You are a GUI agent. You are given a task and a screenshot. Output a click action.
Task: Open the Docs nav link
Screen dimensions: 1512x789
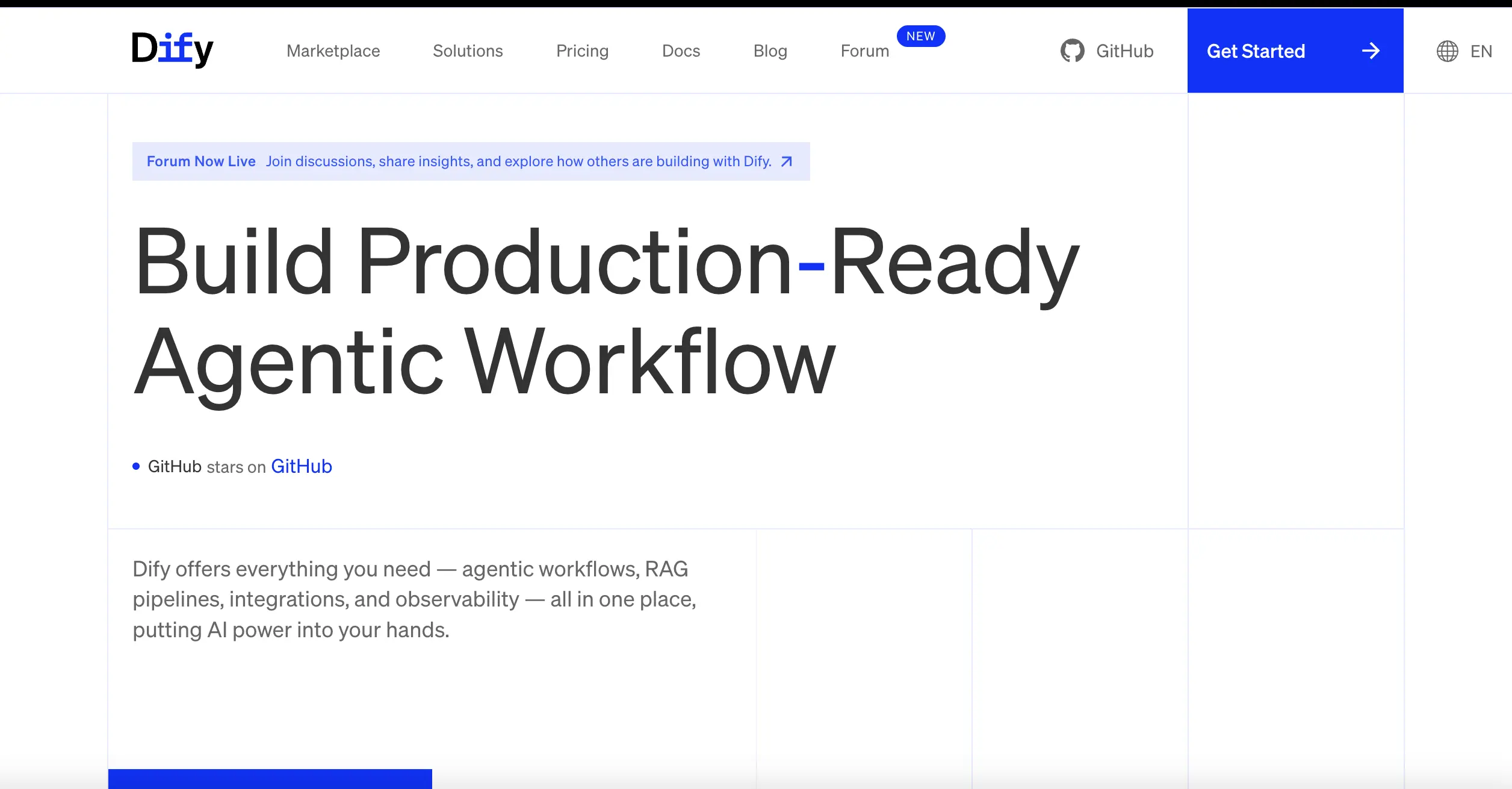coord(681,51)
